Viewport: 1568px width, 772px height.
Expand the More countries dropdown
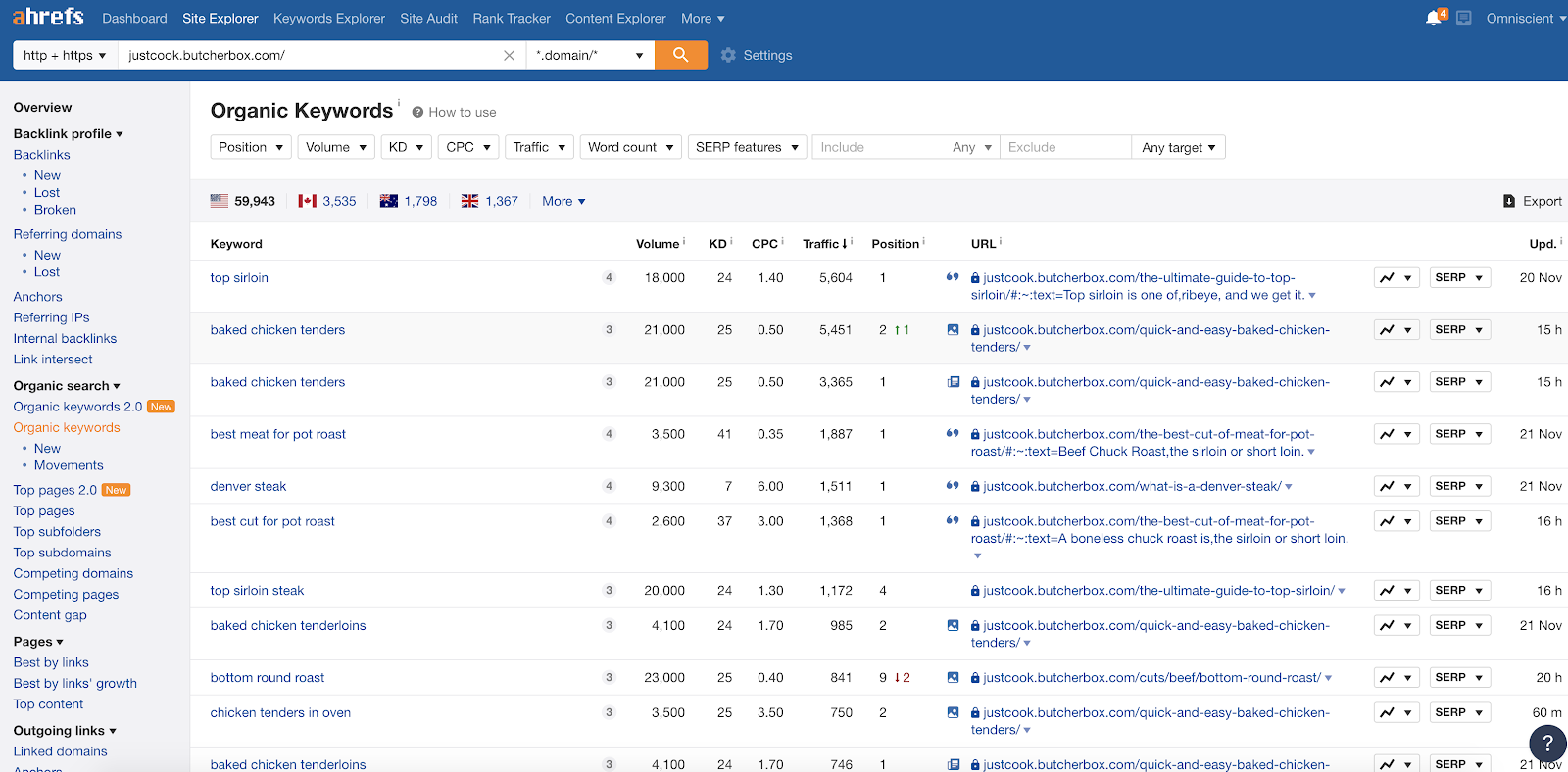coord(563,201)
